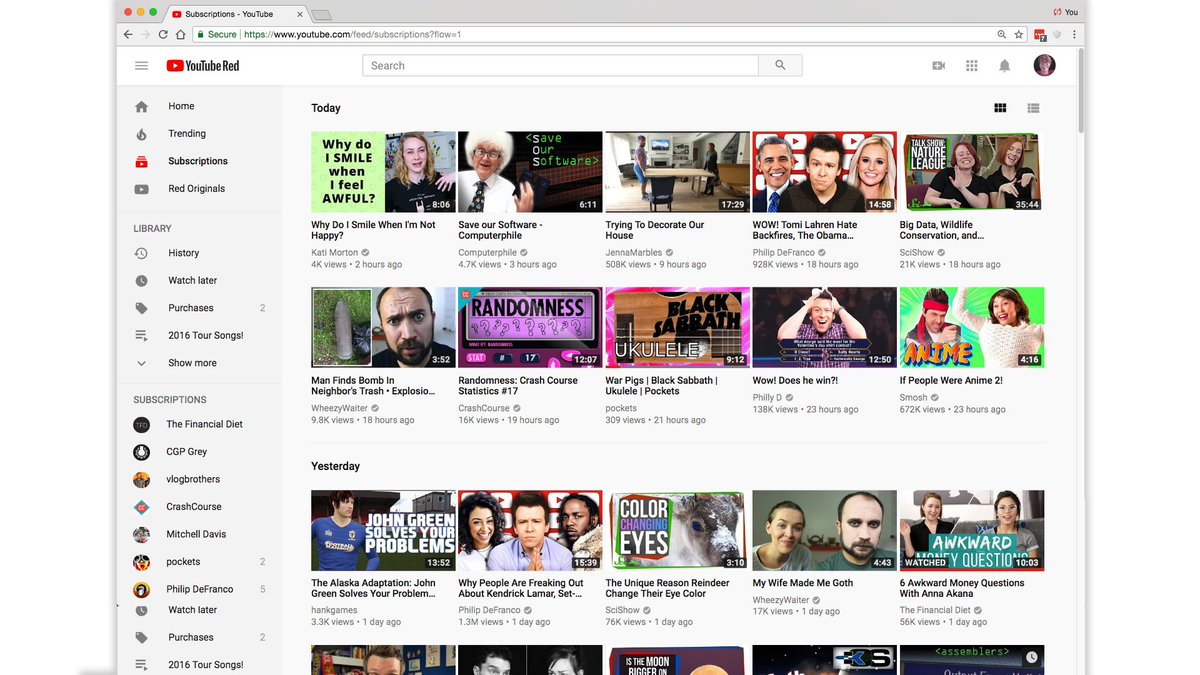Open 'My Wife Made Me Goth' title
The height and width of the screenshot is (675, 1200).
coord(803,583)
